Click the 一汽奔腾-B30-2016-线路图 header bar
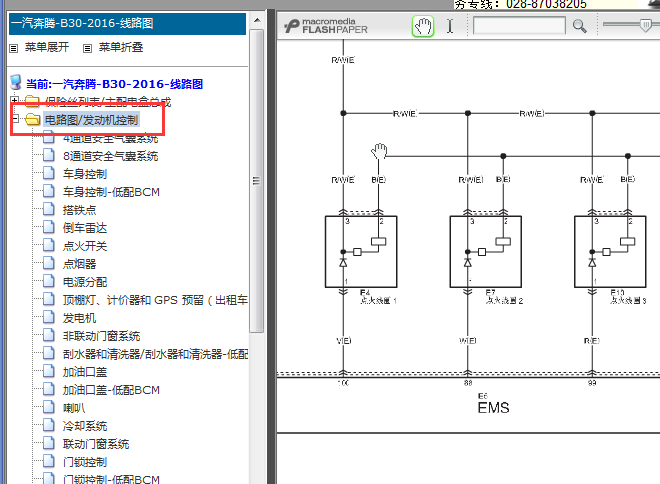660x484 pixels. 127,24
